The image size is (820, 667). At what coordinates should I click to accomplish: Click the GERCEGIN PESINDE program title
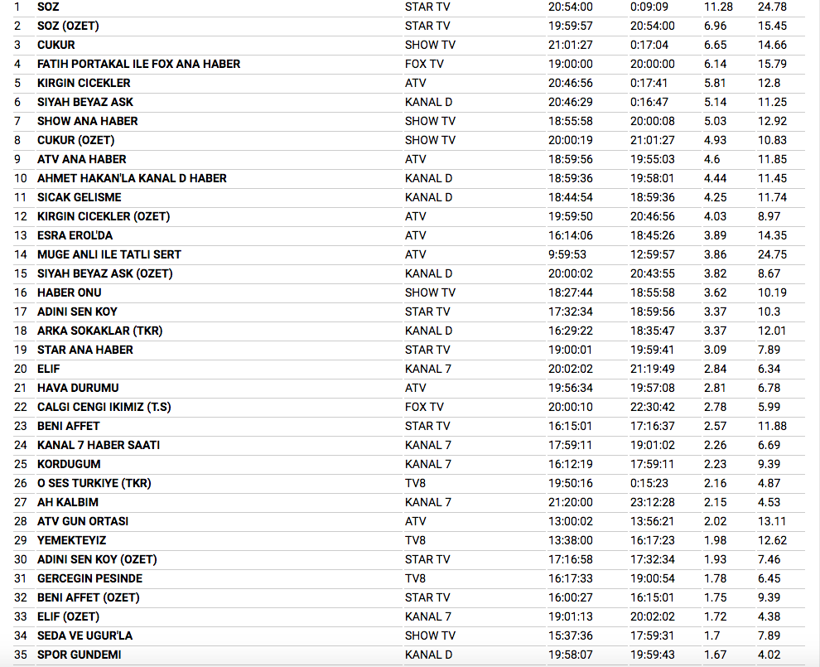pyautogui.click(x=90, y=578)
